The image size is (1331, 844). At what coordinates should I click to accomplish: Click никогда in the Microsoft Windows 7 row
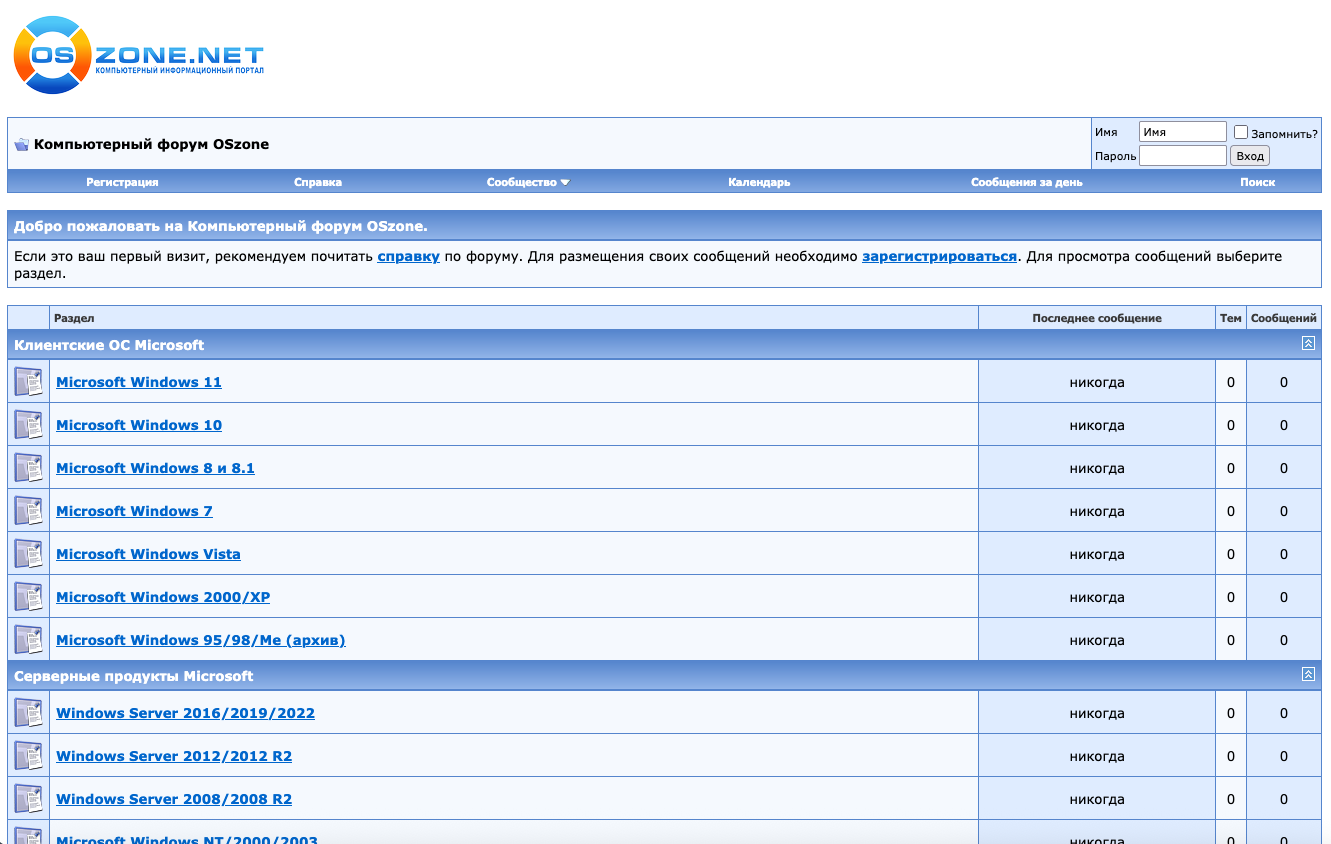[x=1097, y=511]
